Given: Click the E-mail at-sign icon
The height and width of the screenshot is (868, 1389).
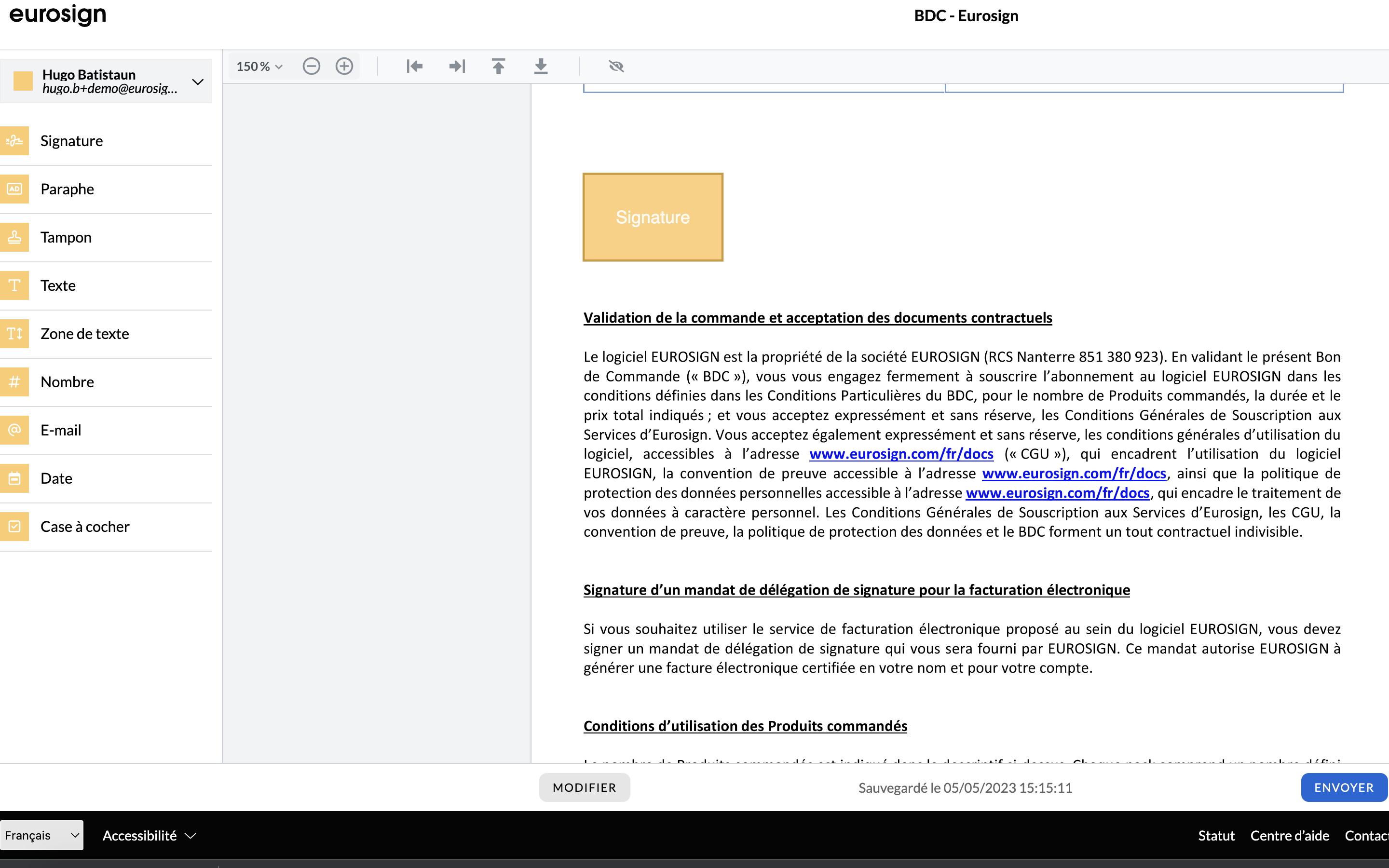Looking at the screenshot, I should coord(14,430).
